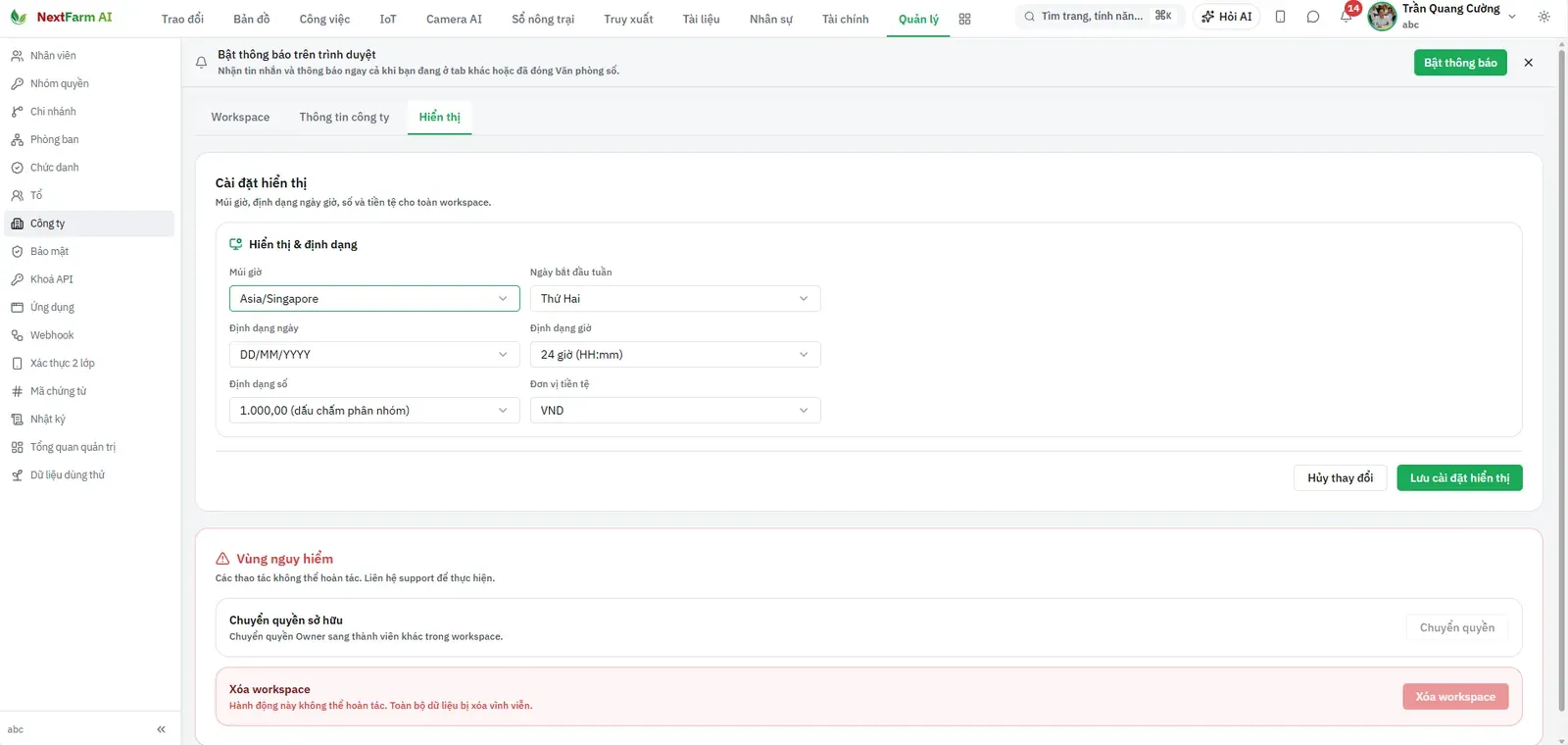
Task: Open Dữ liệu dùng thử in the sidebar
Action: click(x=89, y=474)
